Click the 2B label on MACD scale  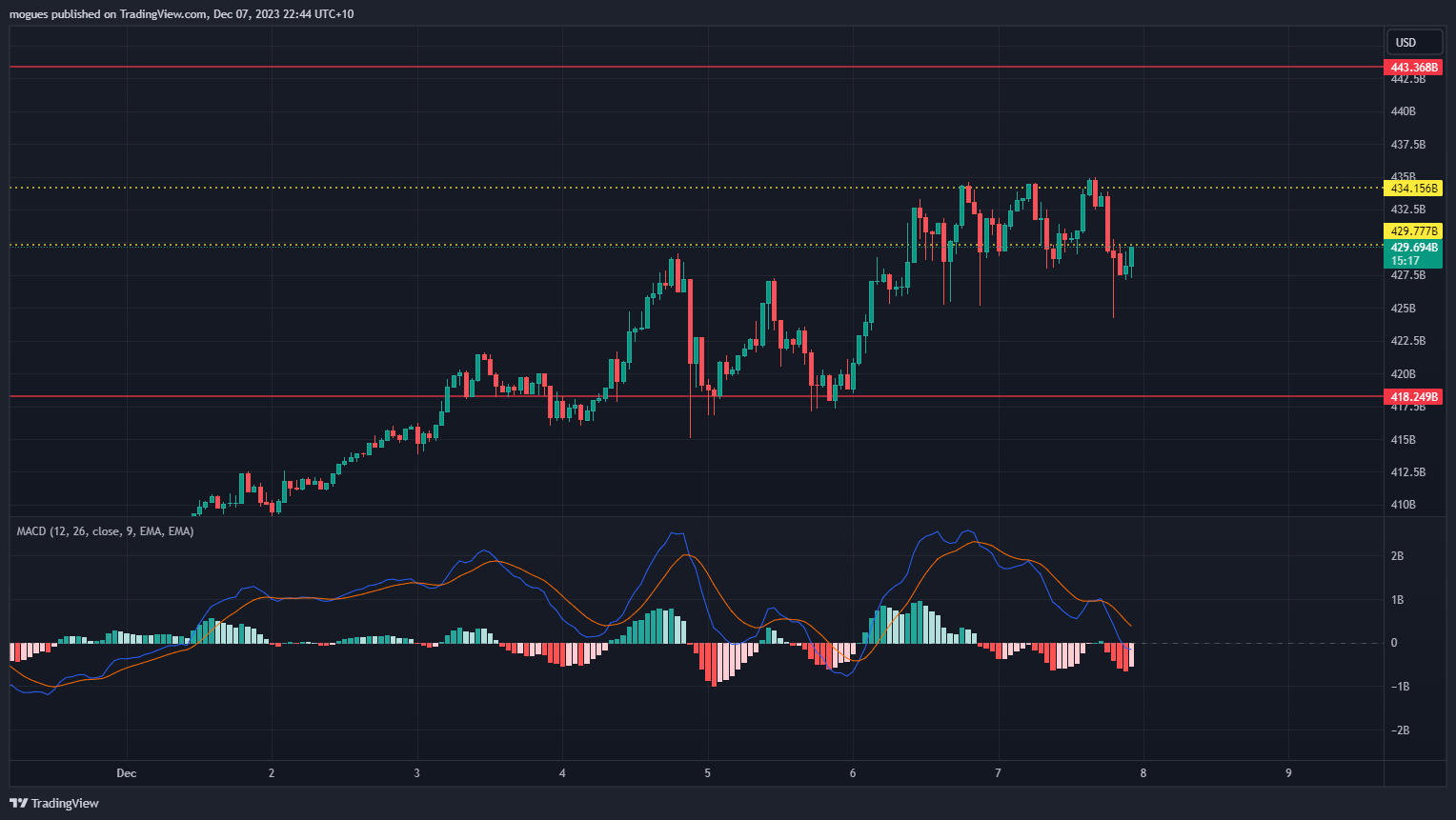click(x=1397, y=556)
